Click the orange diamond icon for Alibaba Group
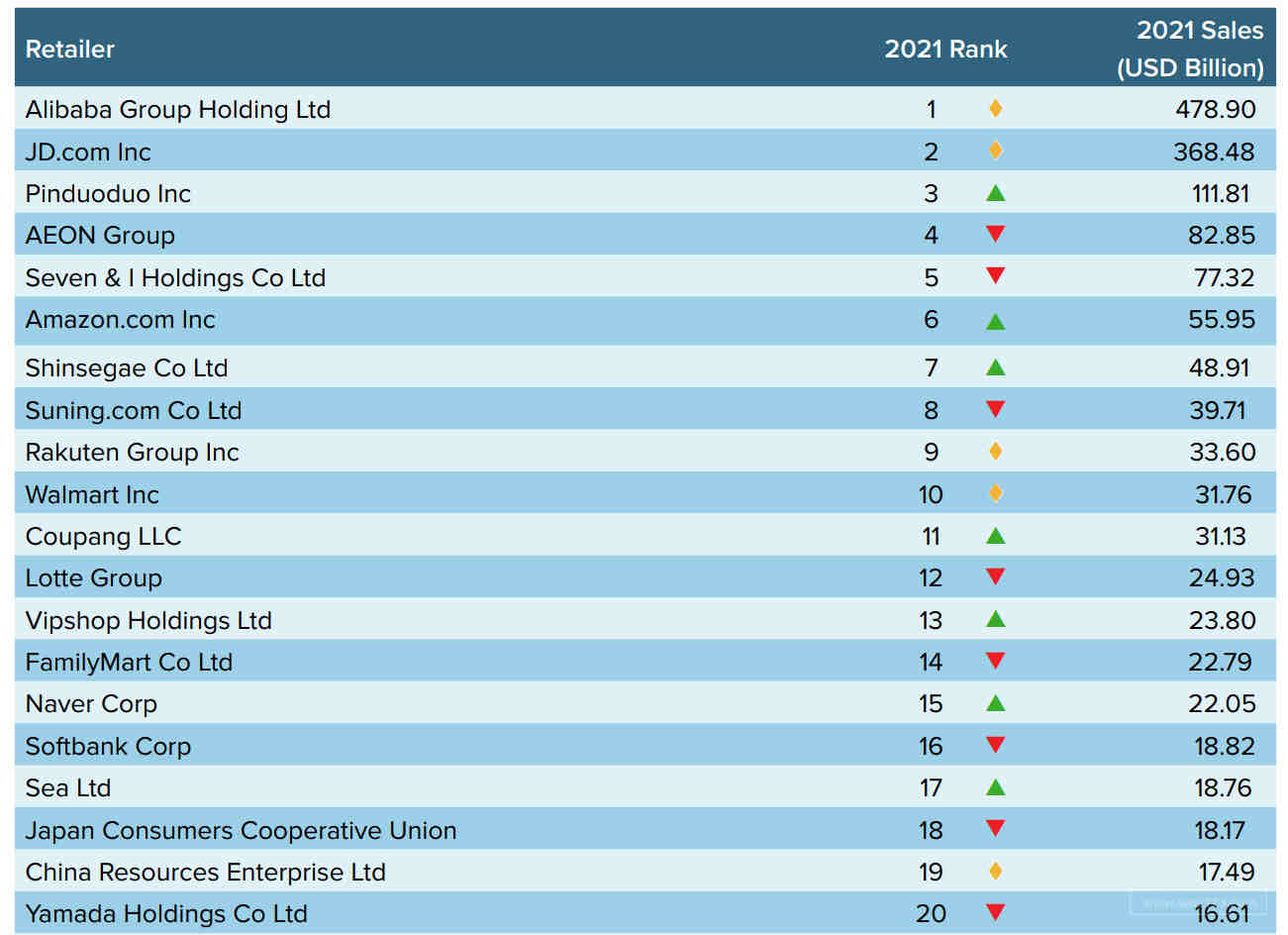1288x935 pixels. pyautogui.click(x=996, y=109)
